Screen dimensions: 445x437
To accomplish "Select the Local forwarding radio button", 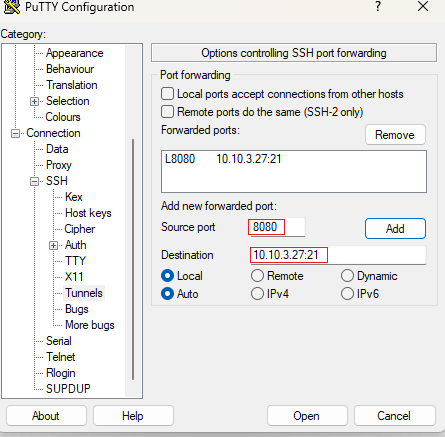I will (167, 276).
